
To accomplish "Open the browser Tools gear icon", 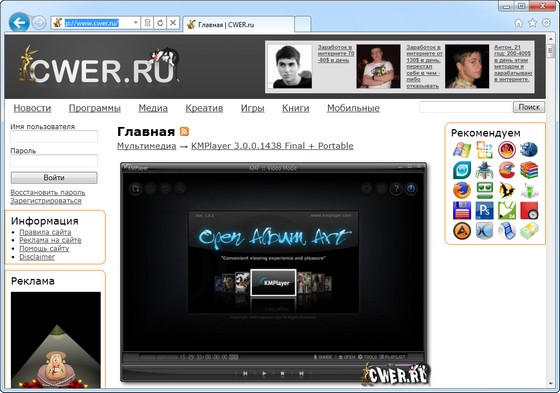I will (546, 23).
